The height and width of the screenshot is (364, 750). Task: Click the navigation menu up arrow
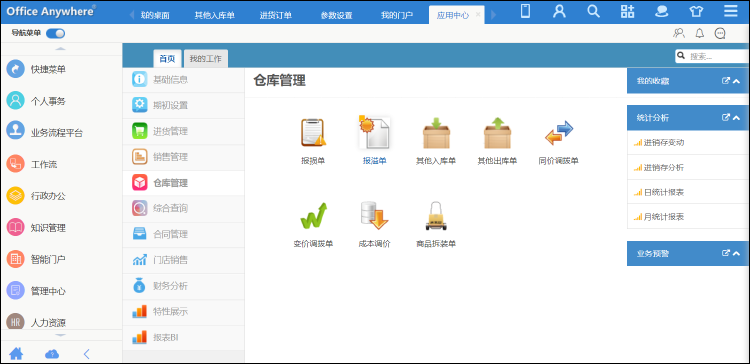pyautogui.click(x=61, y=49)
